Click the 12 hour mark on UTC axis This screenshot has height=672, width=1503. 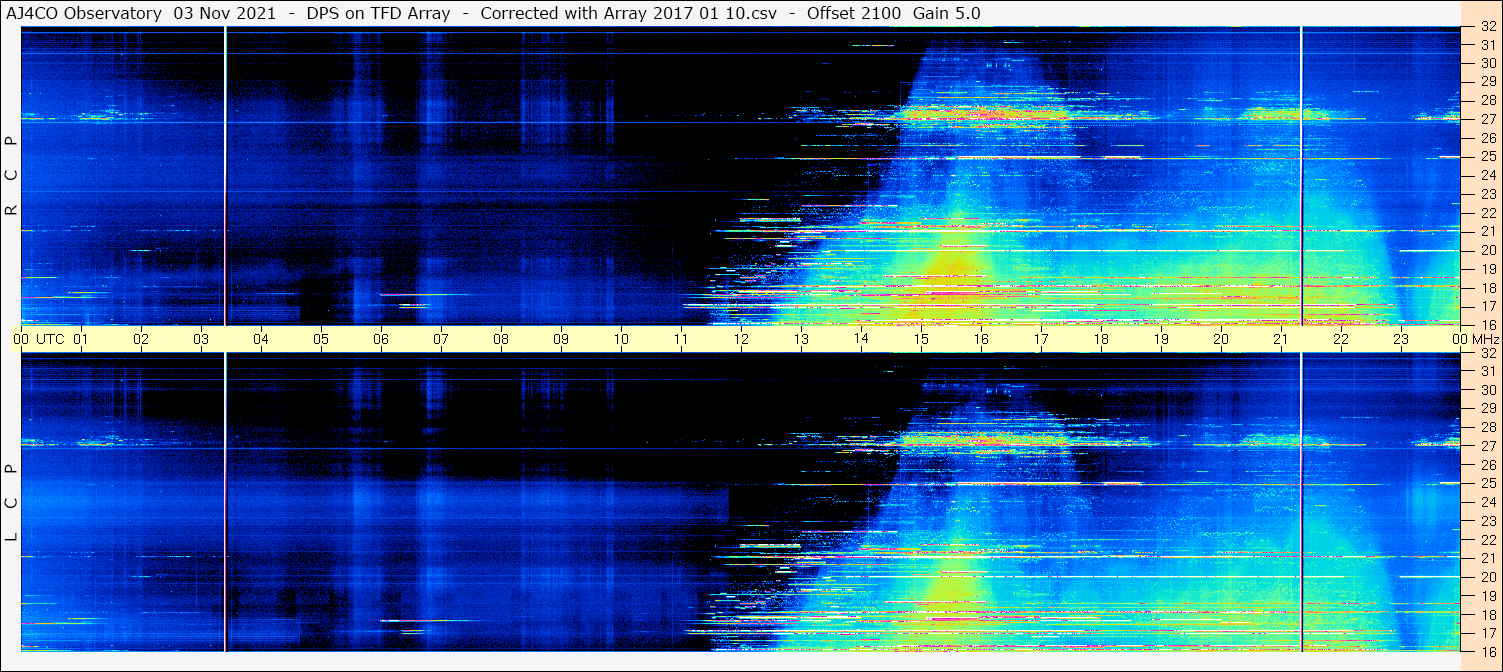pos(741,339)
